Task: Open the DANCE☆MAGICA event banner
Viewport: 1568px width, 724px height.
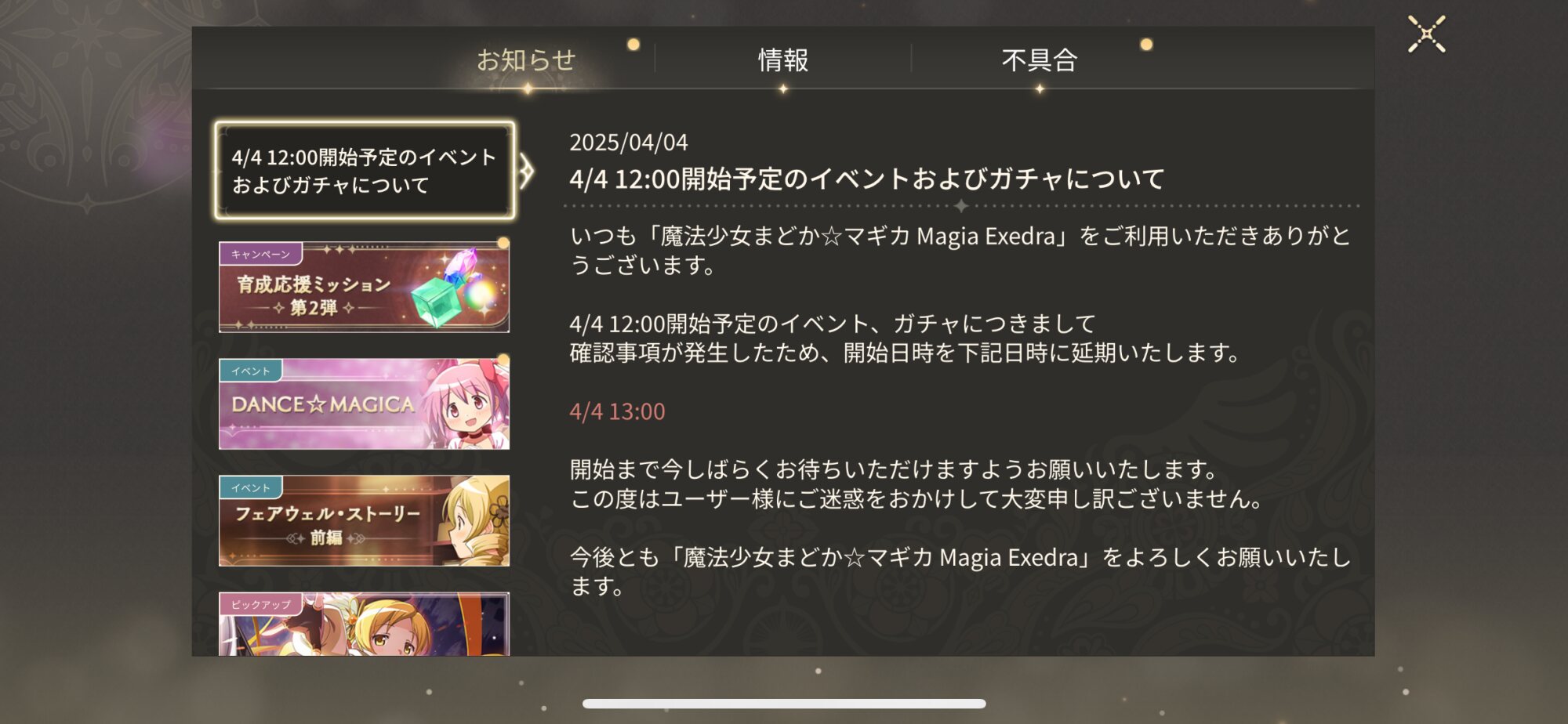Action: 364,404
